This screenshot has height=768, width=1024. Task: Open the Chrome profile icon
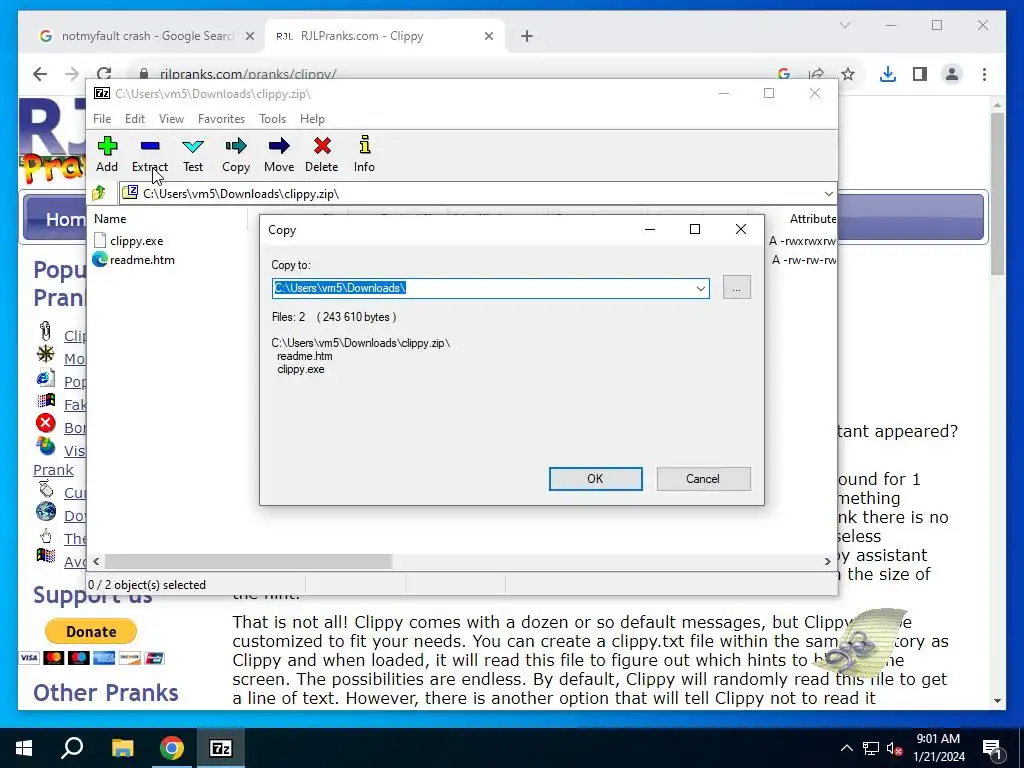coord(952,74)
